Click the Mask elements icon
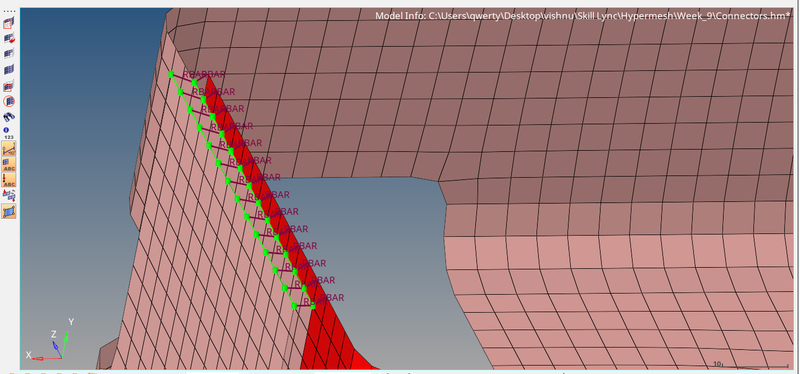 click(9, 23)
